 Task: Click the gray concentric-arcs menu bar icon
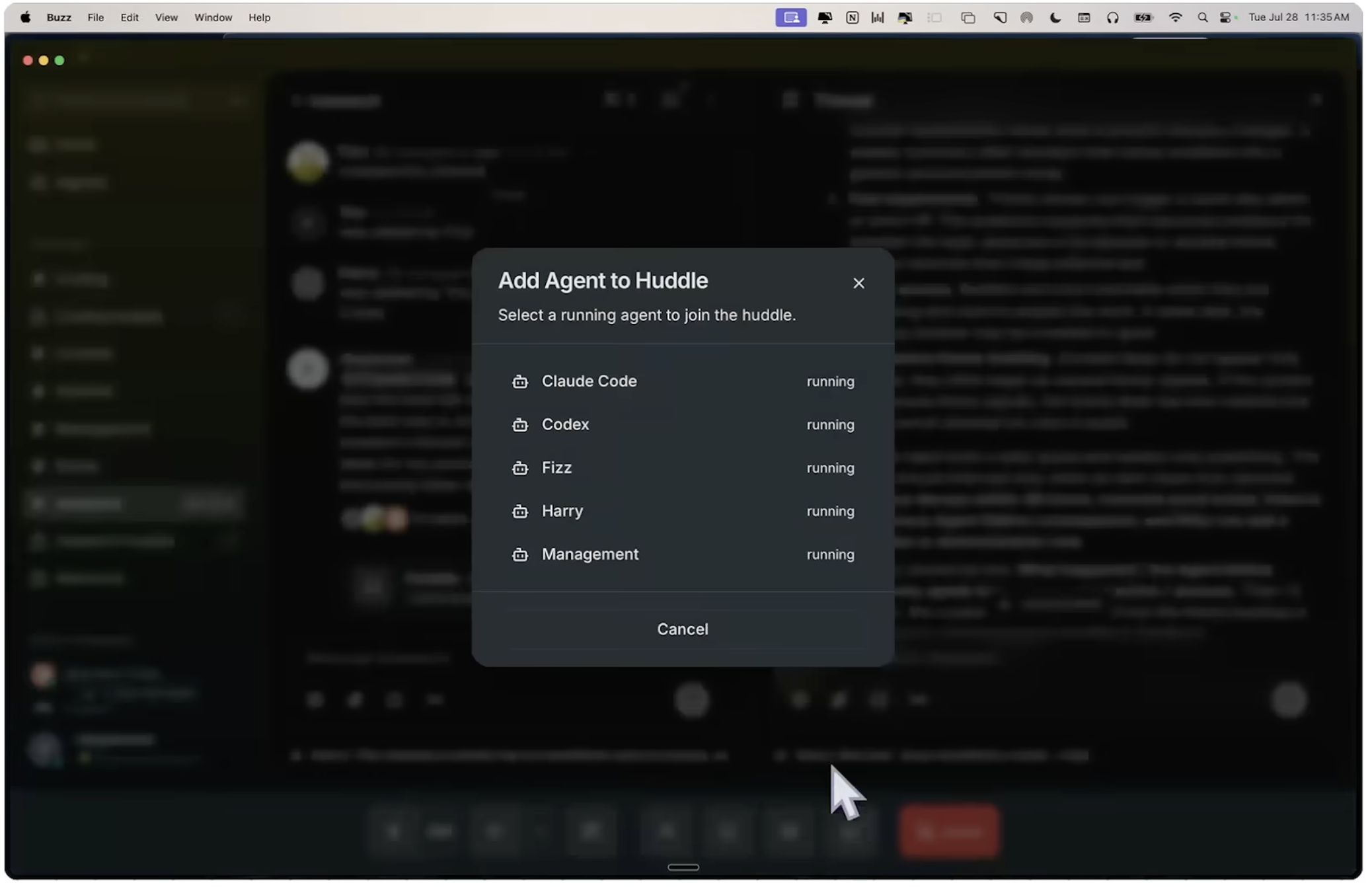click(1026, 18)
